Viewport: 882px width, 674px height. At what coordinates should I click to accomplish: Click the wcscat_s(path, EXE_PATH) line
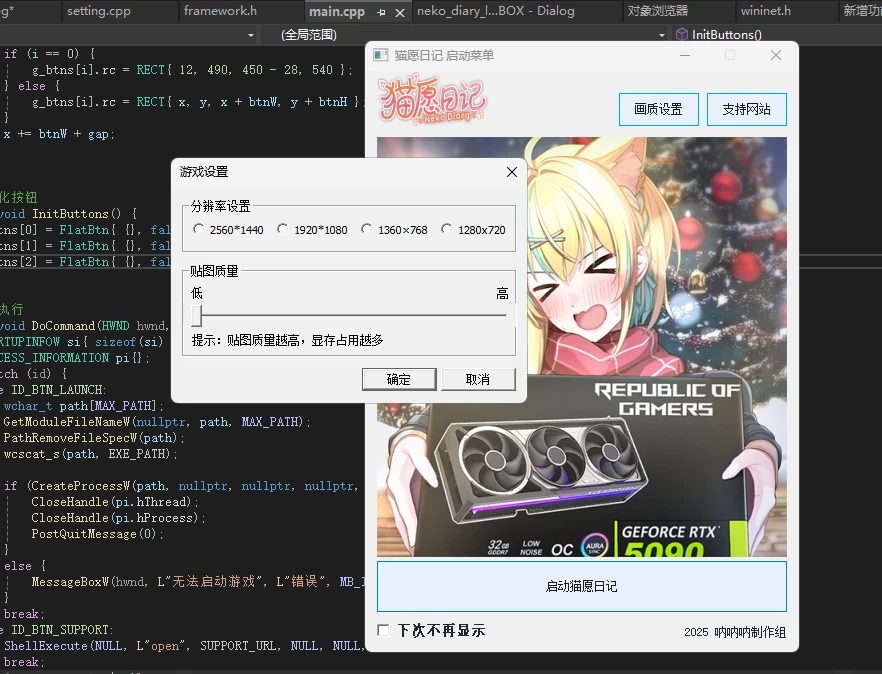(90, 453)
